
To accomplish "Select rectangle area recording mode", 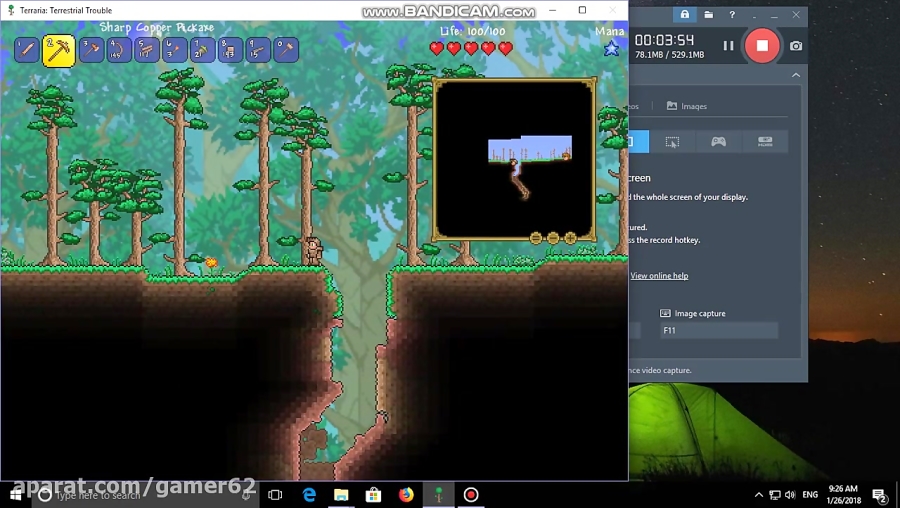I will point(672,141).
